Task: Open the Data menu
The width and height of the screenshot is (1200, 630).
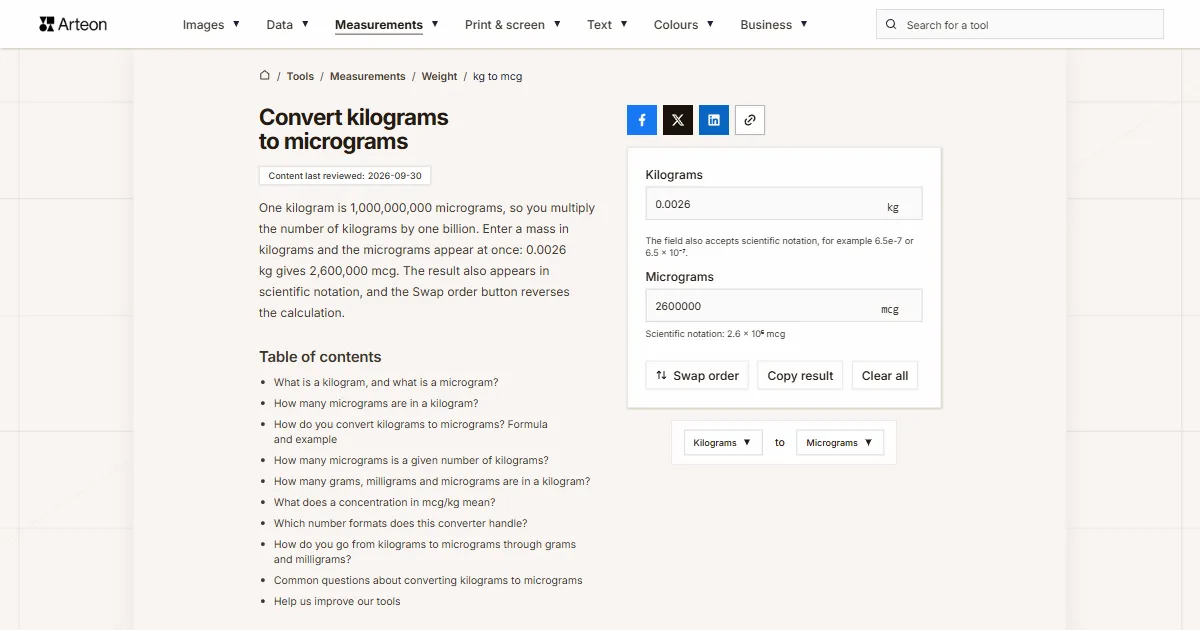Action: click(288, 25)
